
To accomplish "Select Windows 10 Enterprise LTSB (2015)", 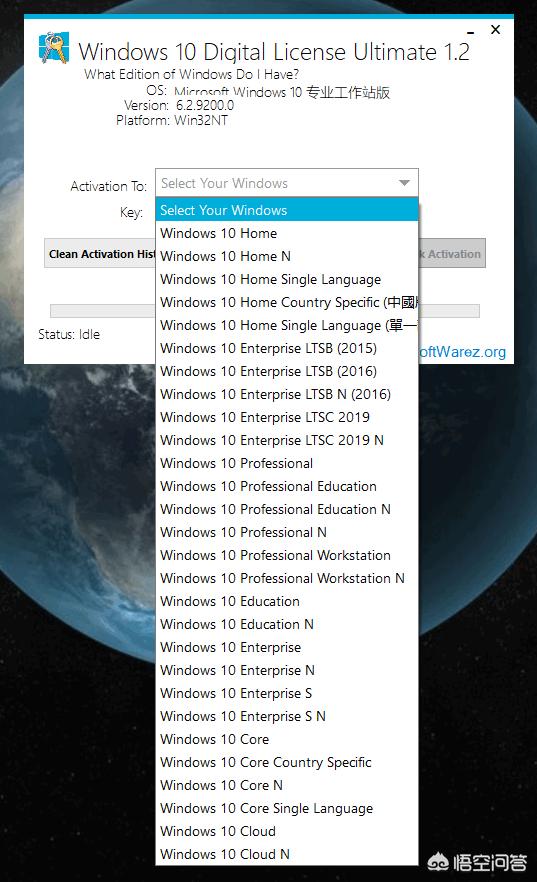I will click(287, 348).
